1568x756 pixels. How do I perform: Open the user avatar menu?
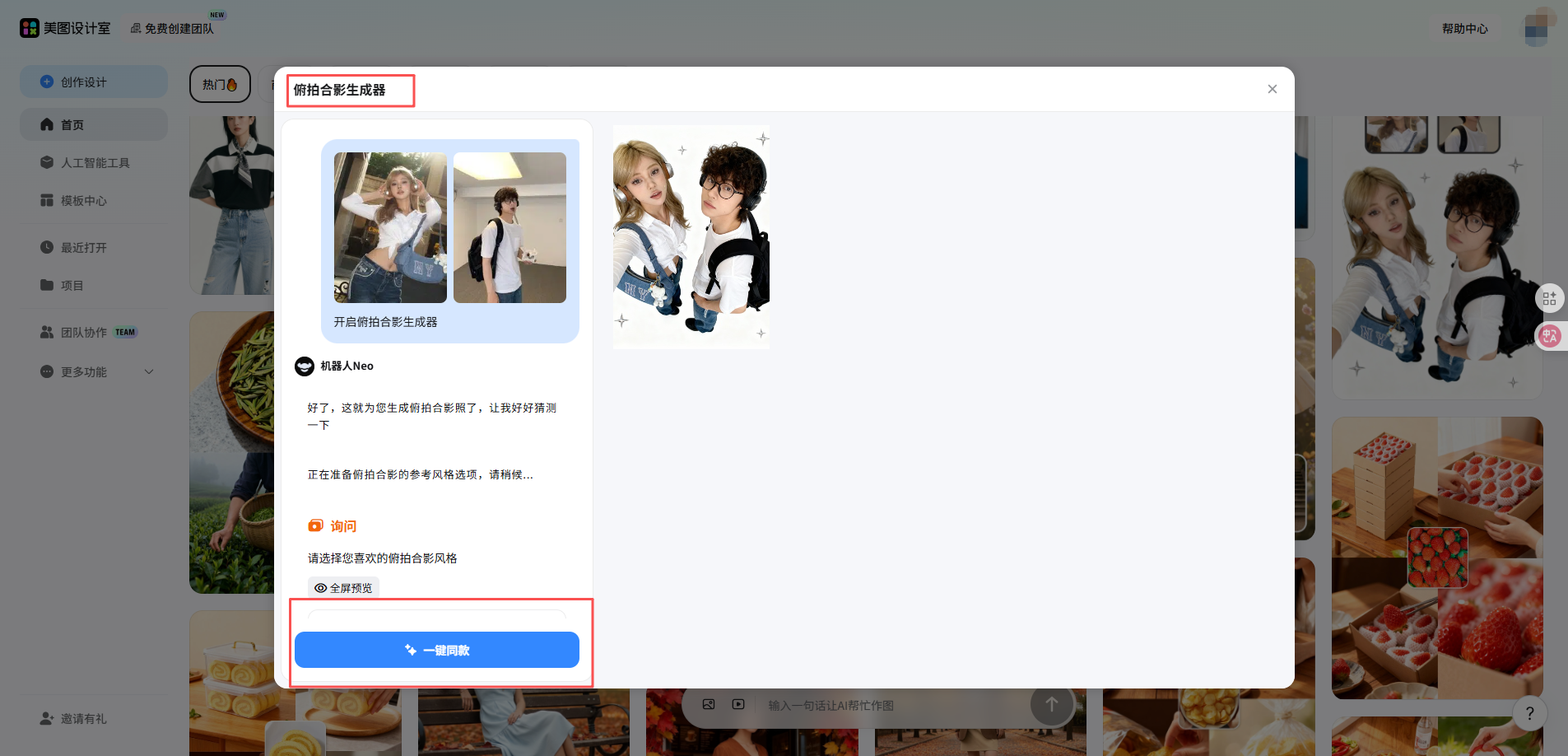click(x=1536, y=28)
